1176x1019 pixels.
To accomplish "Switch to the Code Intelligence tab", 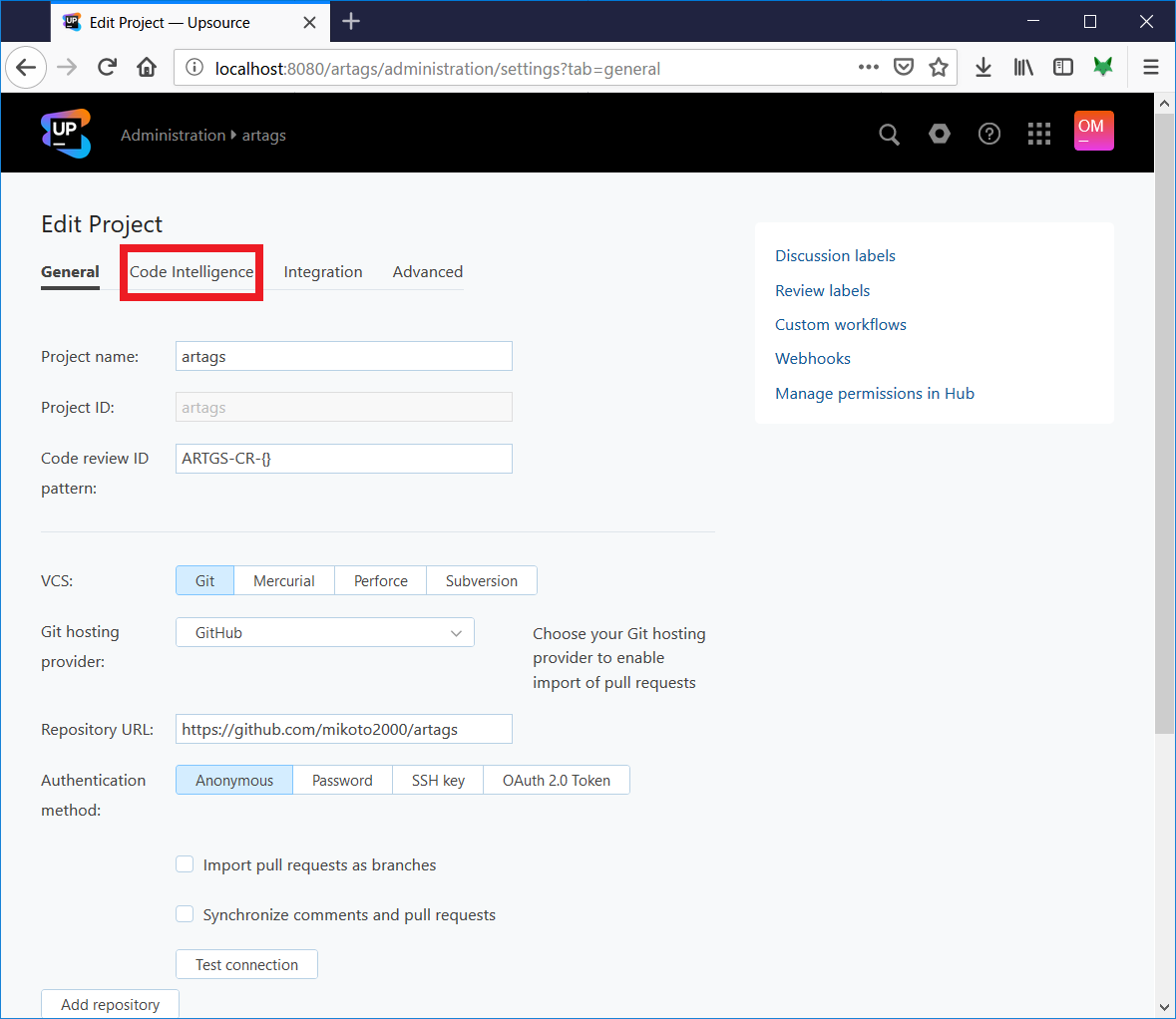I will pos(191,271).
